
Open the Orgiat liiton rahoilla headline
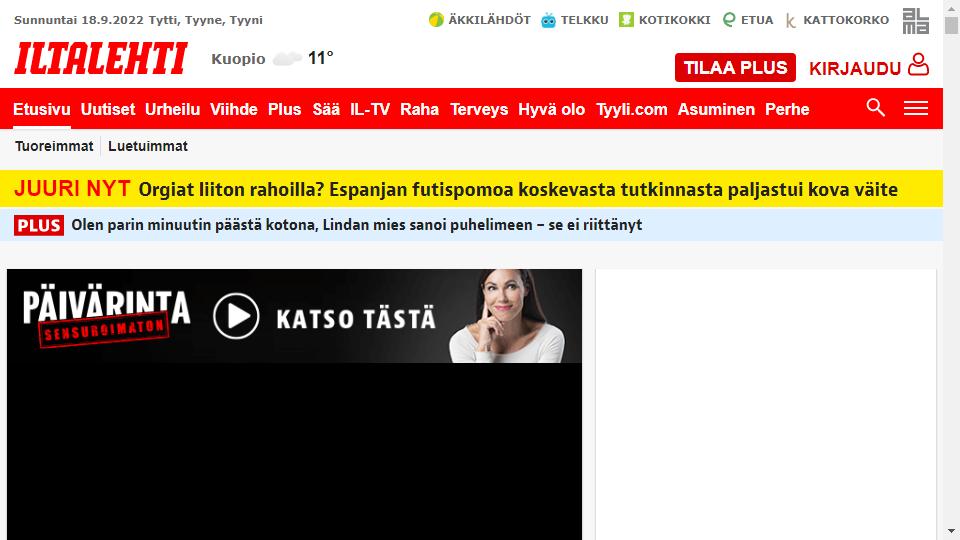point(518,190)
